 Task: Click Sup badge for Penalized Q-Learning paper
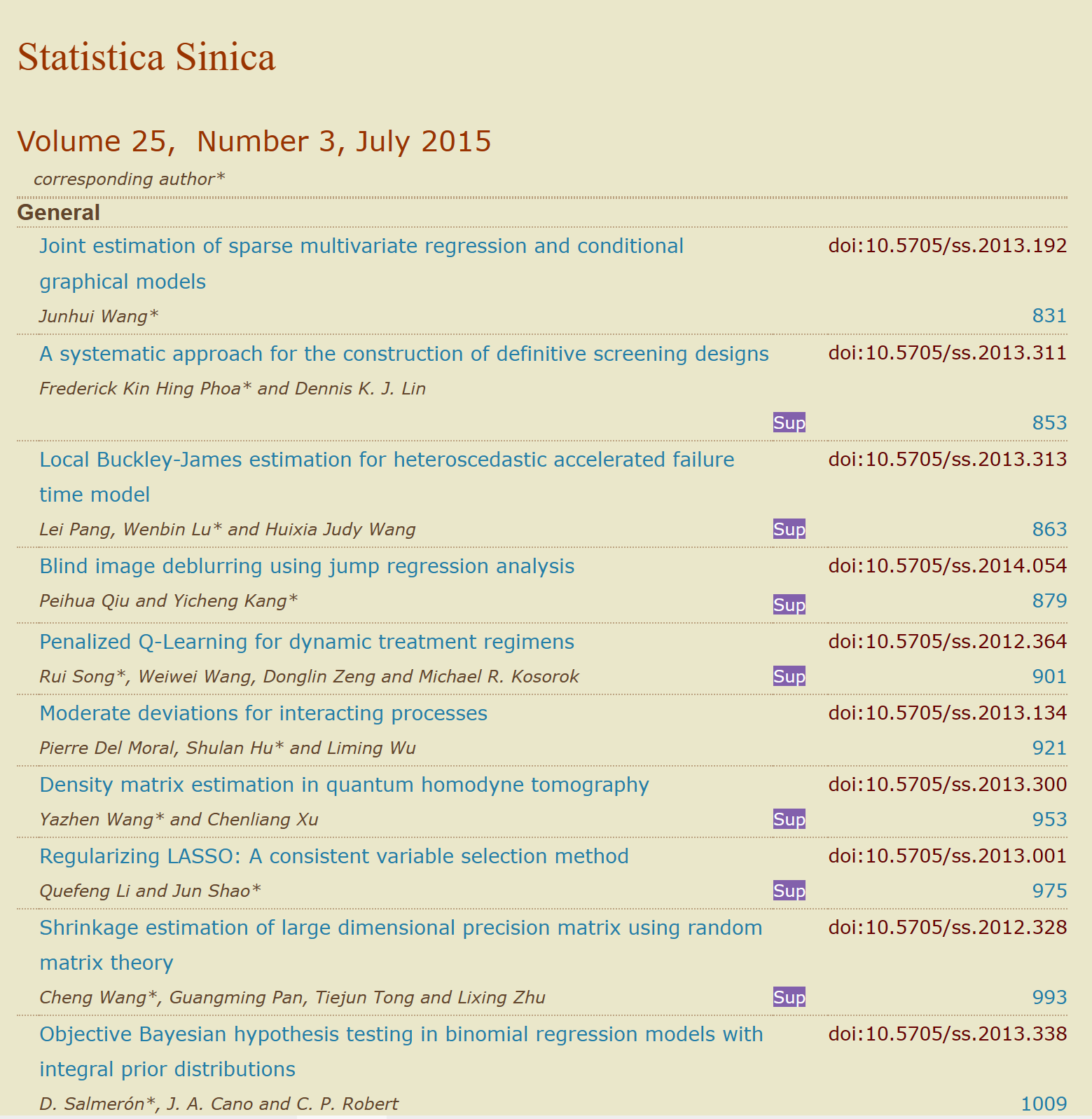tap(789, 676)
